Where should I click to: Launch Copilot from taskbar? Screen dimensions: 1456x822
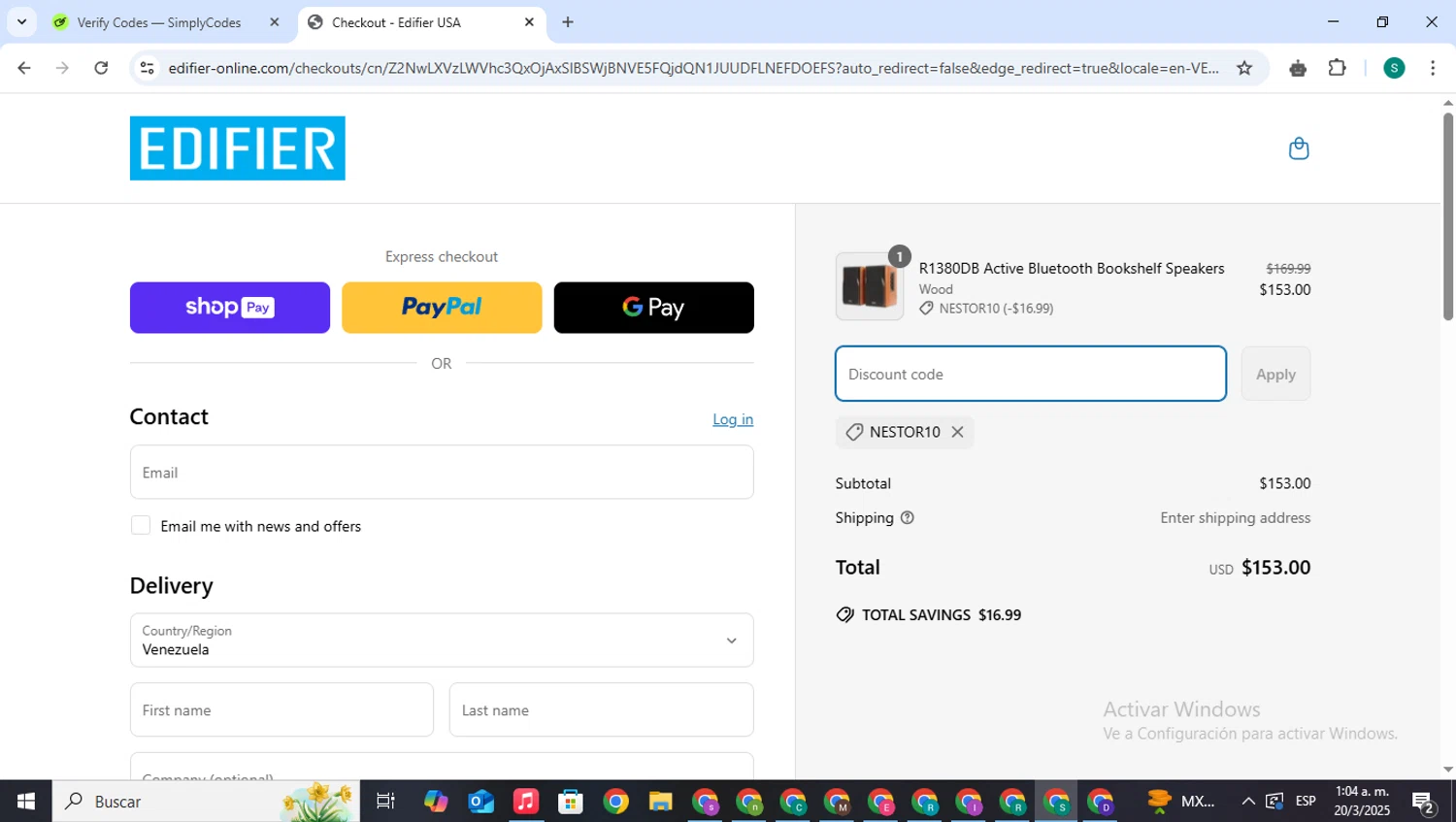pos(436,802)
